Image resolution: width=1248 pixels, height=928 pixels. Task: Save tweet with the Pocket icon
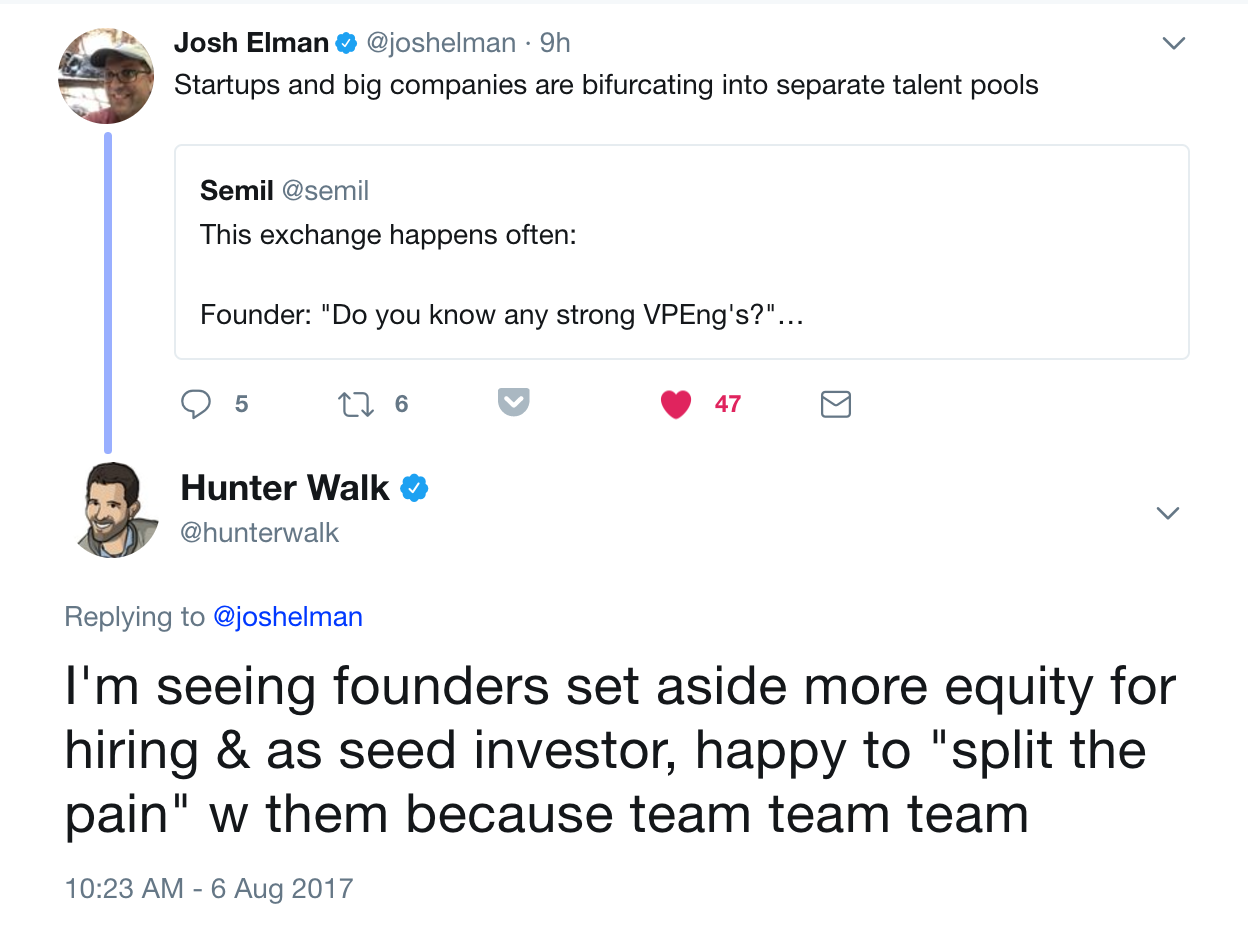click(x=513, y=403)
